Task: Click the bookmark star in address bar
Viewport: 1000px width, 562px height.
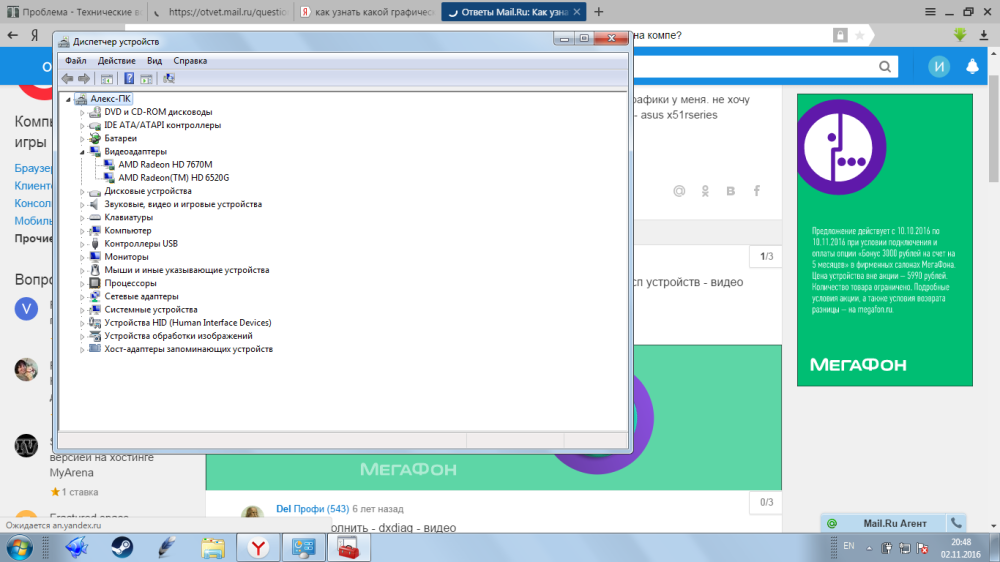Action: coord(860,36)
